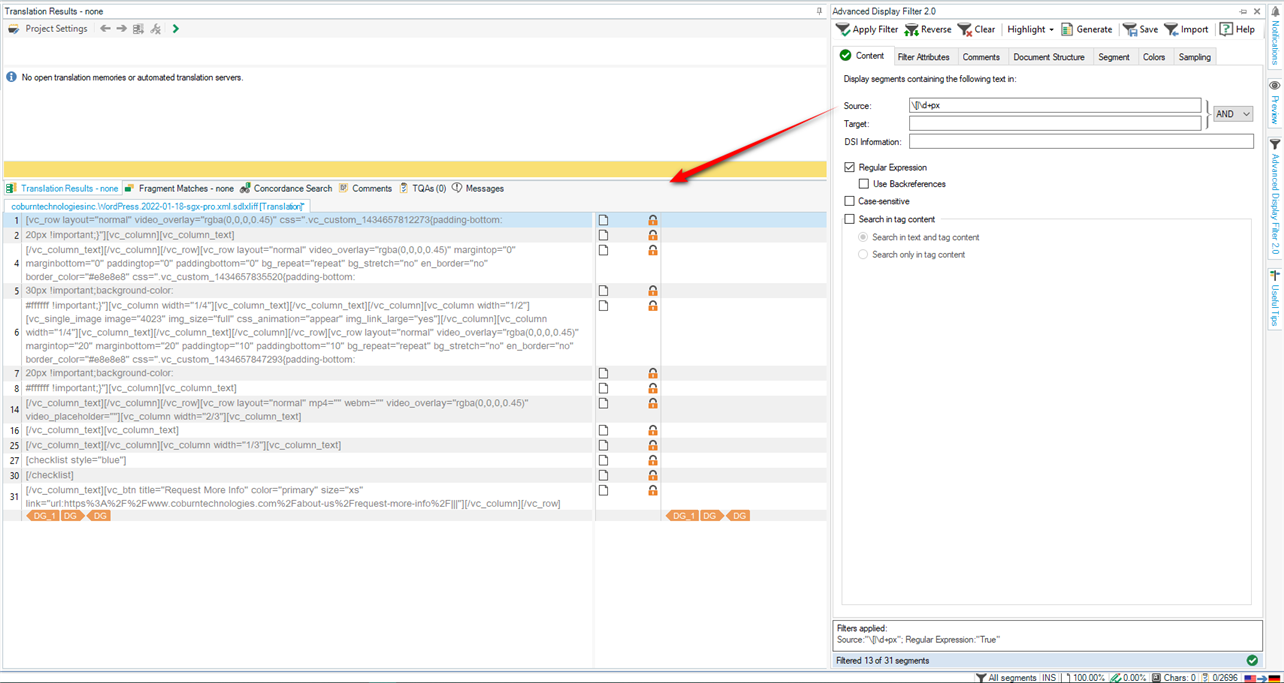
Task: Click the green filter status check icon
Action: pos(1252,660)
